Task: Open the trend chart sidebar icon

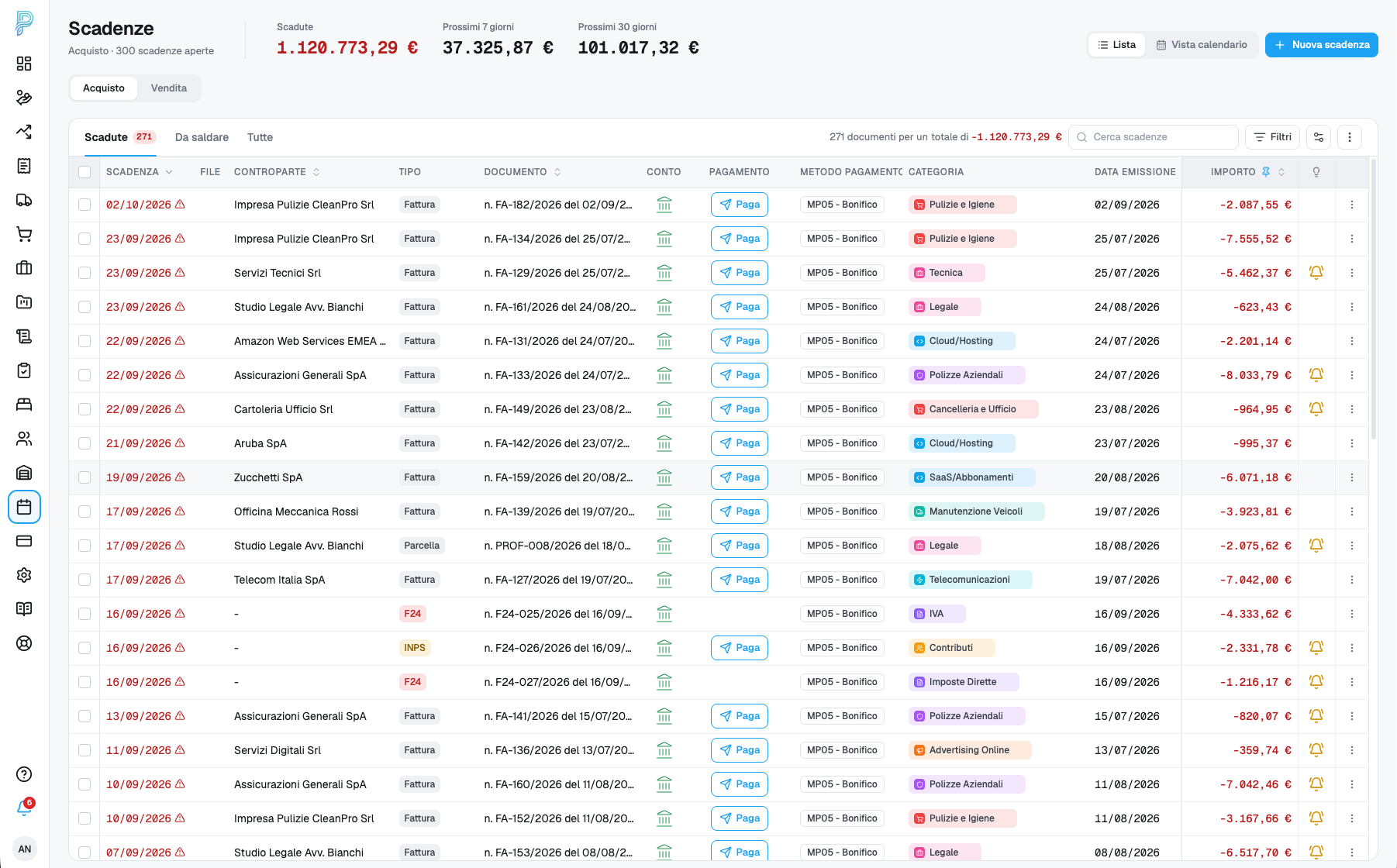Action: 24,132
